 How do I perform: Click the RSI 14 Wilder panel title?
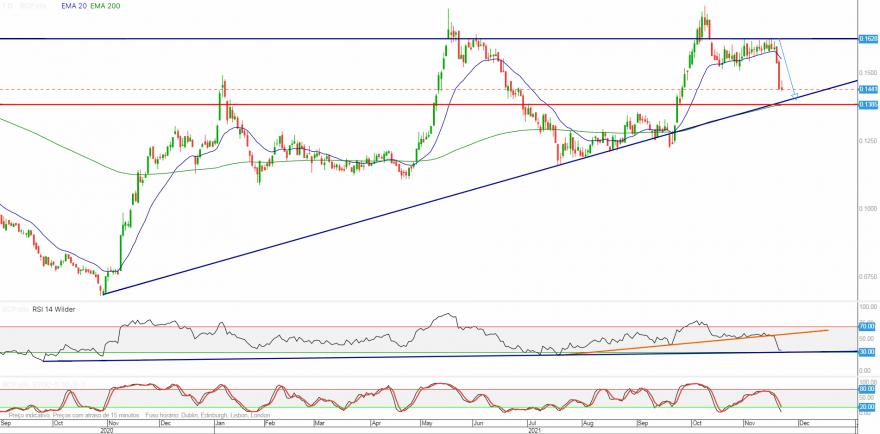click(55, 309)
